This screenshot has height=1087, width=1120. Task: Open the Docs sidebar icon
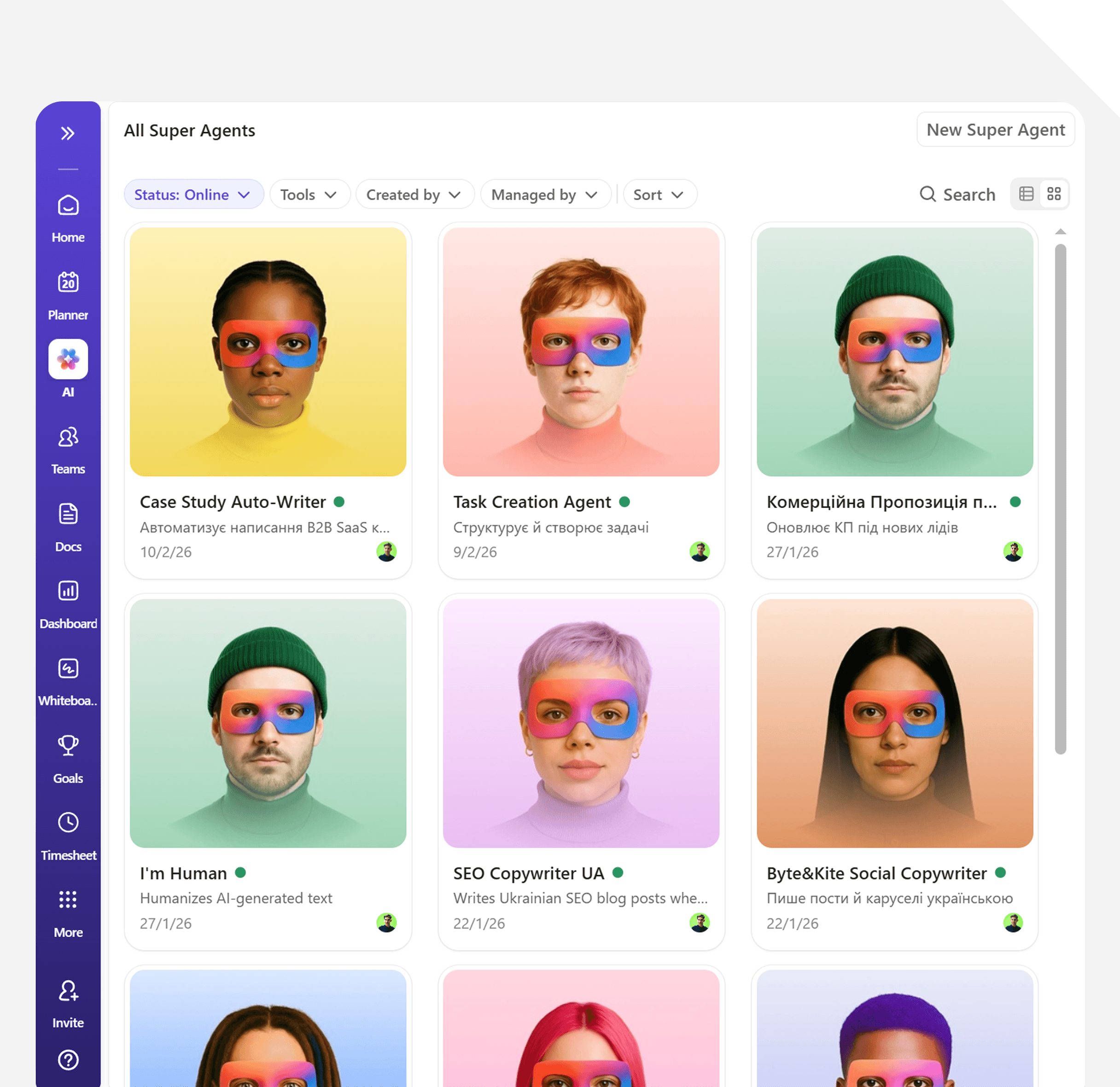tap(68, 514)
